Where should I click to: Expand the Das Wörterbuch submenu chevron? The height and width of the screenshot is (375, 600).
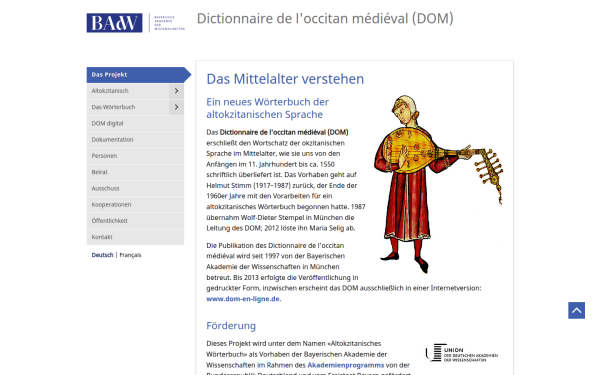click(176, 107)
